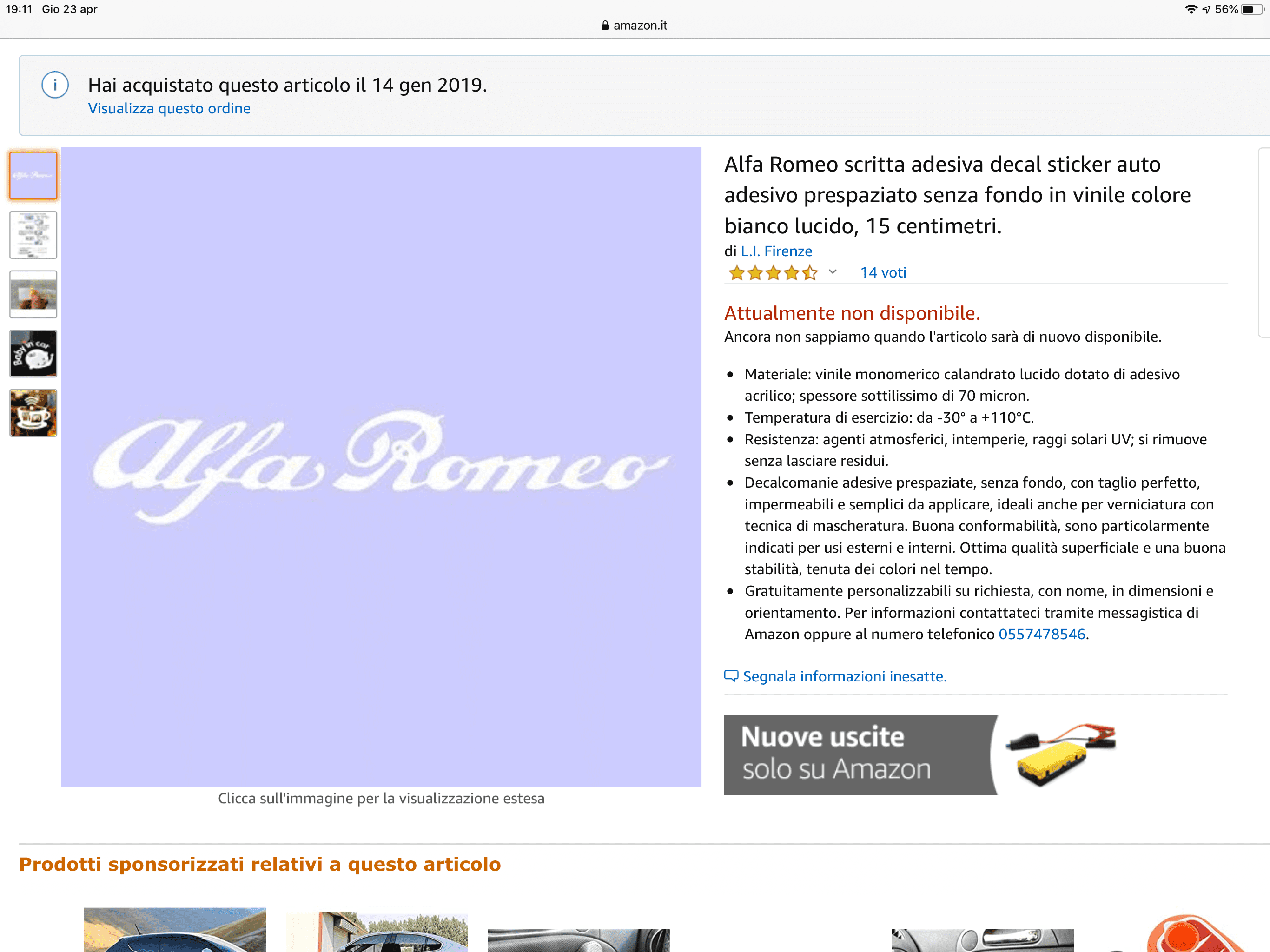The width and height of the screenshot is (1270, 952).
Task: Click the Attualmente non disponibile text
Action: (x=852, y=313)
